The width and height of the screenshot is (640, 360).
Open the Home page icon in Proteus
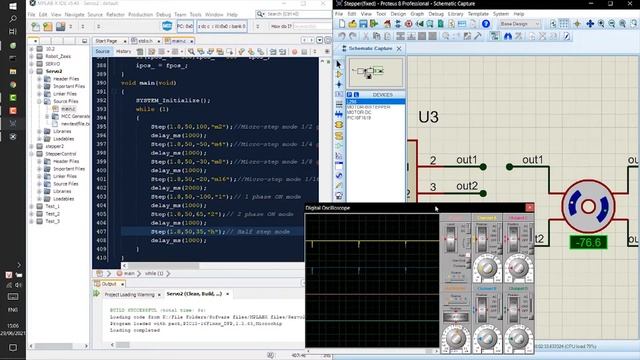coord(387,24)
